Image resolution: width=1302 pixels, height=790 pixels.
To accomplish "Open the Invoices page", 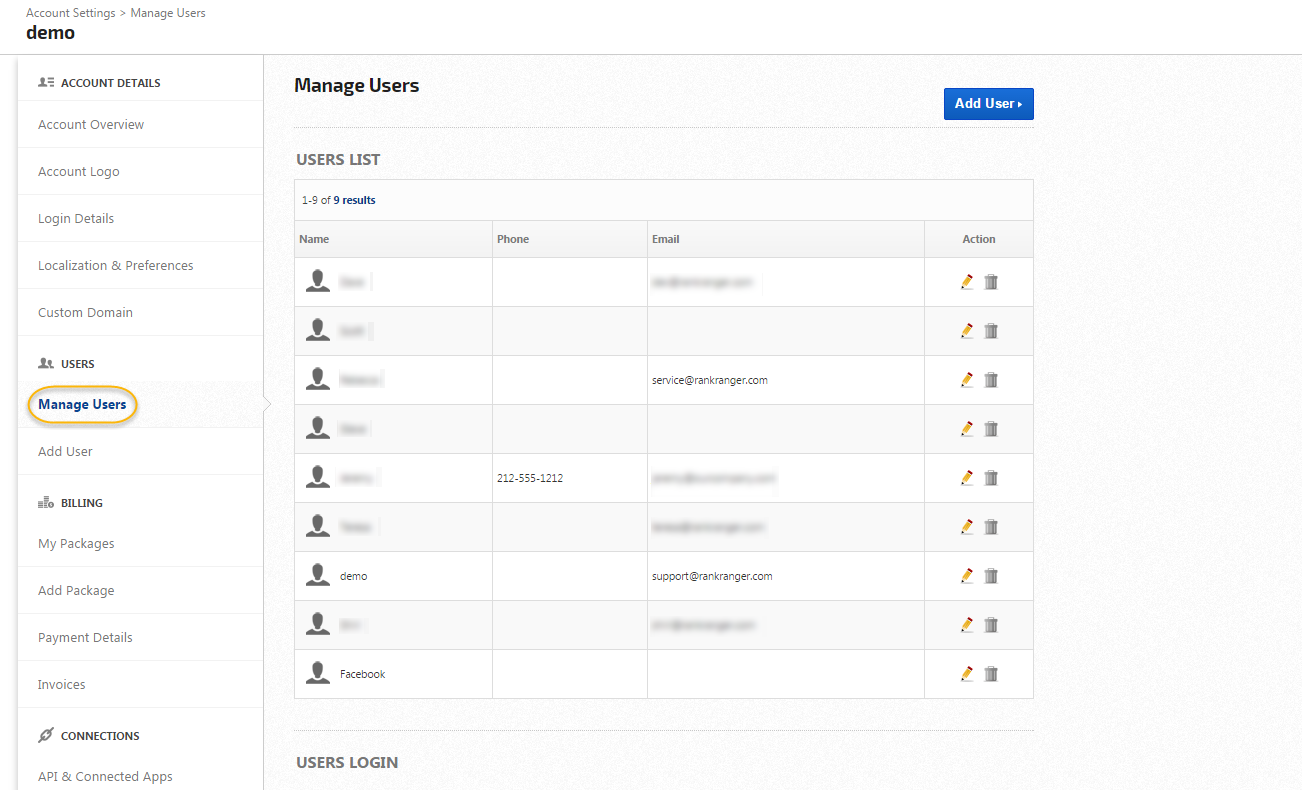I will 62,685.
